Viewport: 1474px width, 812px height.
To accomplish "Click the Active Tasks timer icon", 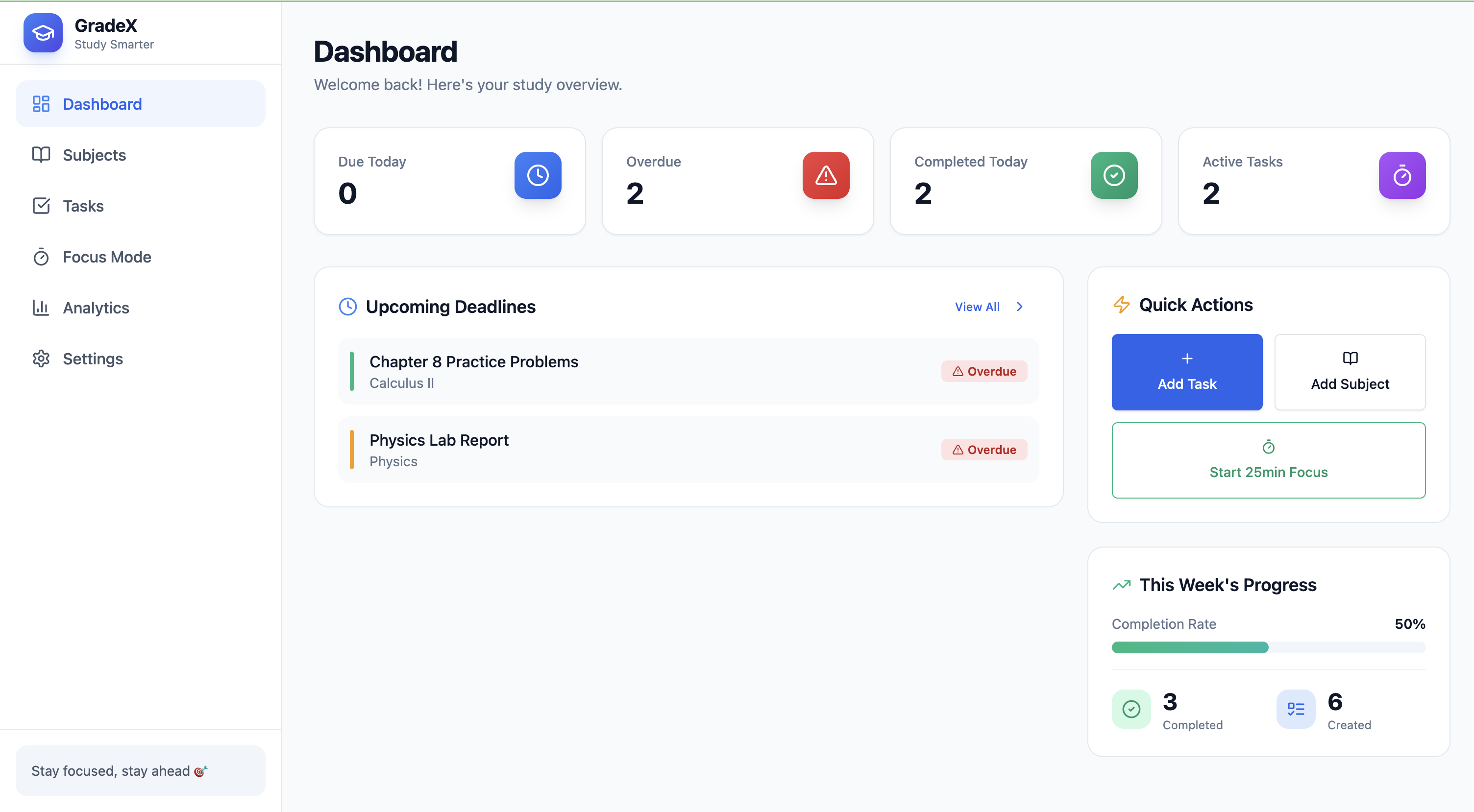I will point(1401,175).
